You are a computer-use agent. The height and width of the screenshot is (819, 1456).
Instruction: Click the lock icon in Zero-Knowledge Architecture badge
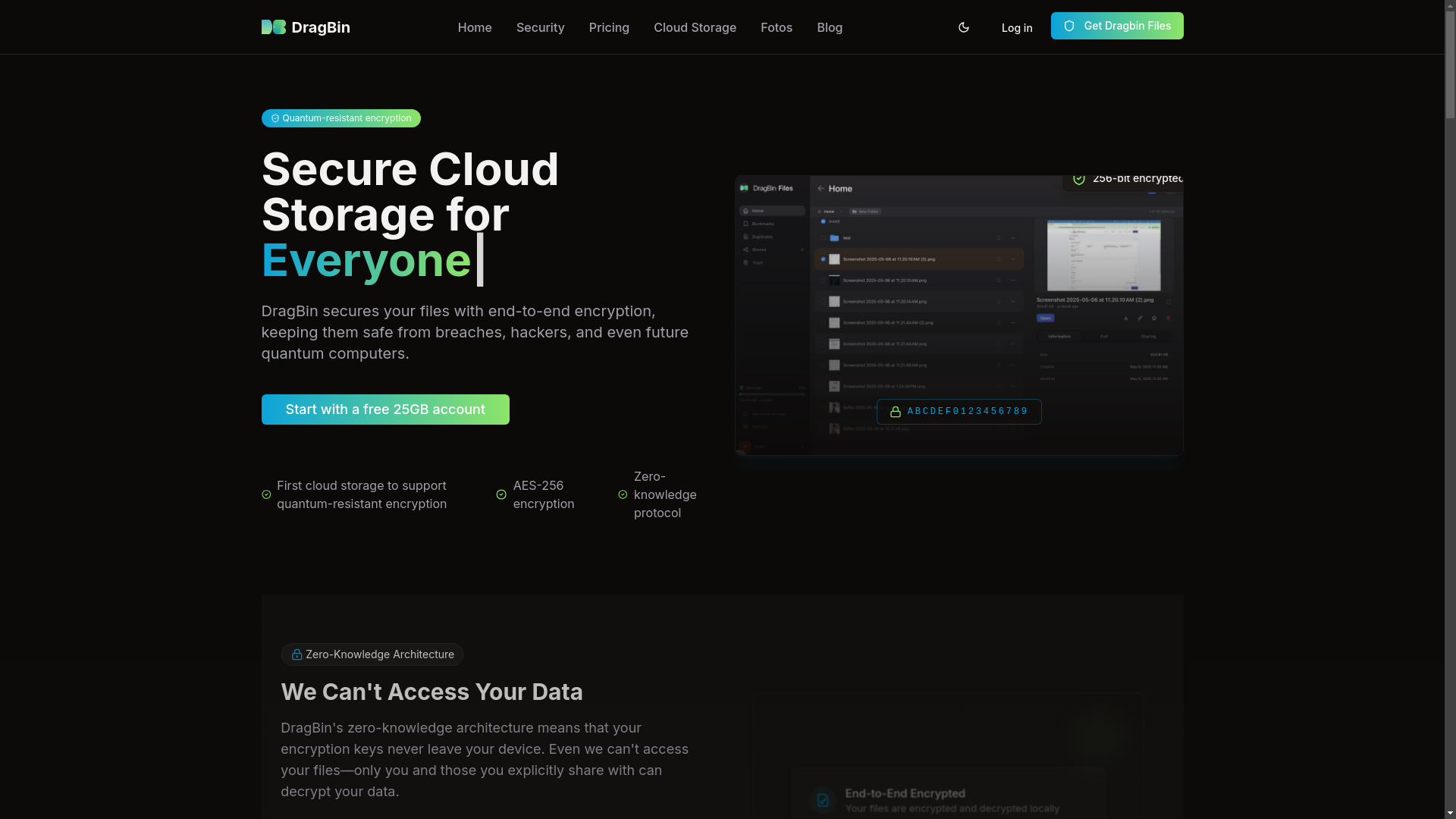[x=297, y=654]
